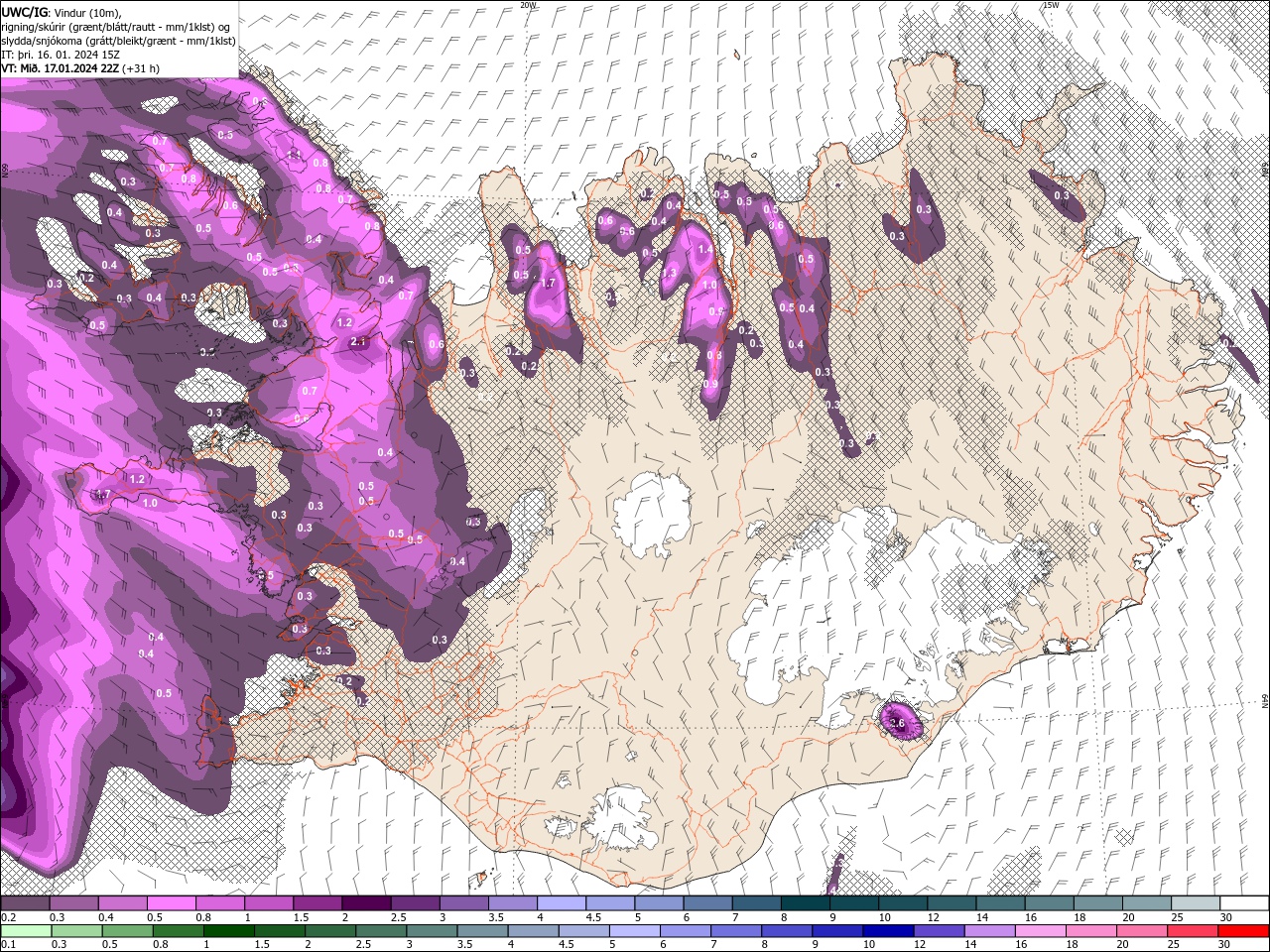Select the dark teal swatch between 8 and 9
1270x952 pixels.
805,903
